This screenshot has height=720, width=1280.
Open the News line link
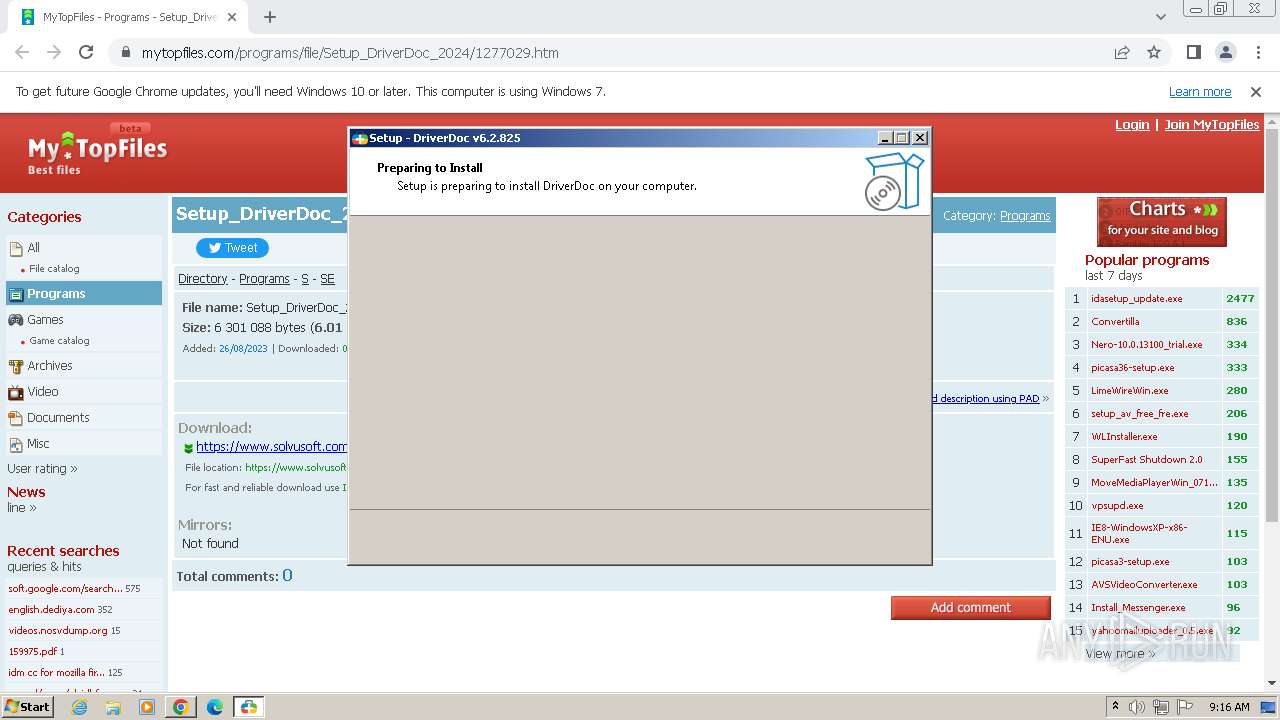click(x=21, y=507)
